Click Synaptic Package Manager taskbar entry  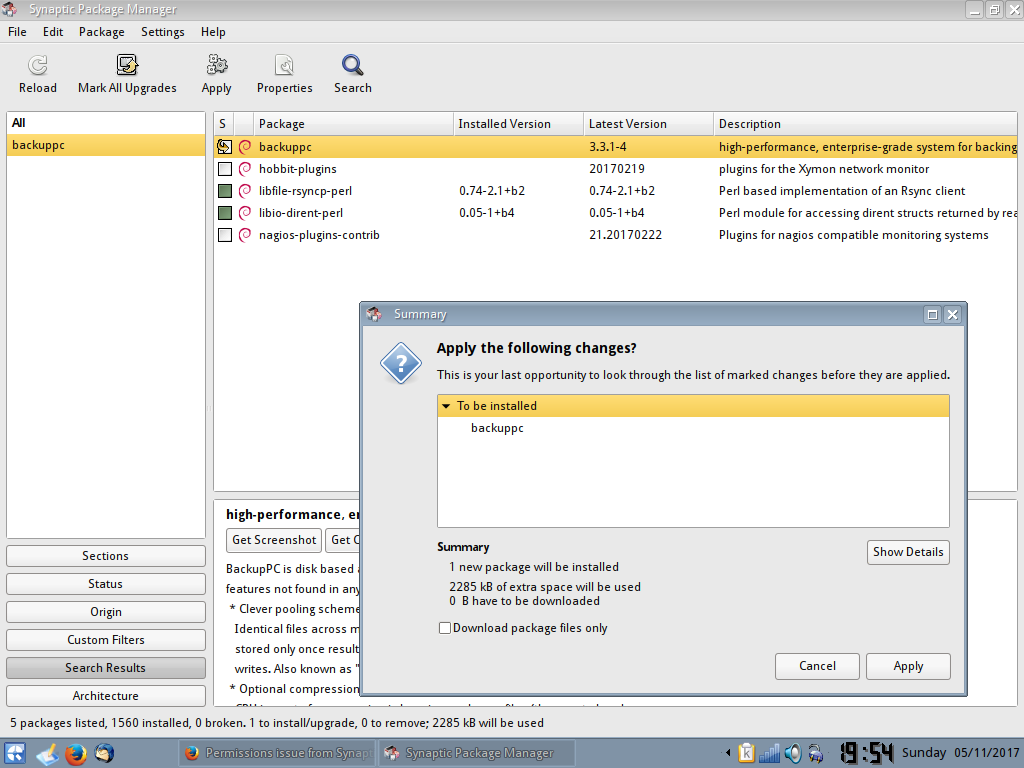tap(477, 754)
